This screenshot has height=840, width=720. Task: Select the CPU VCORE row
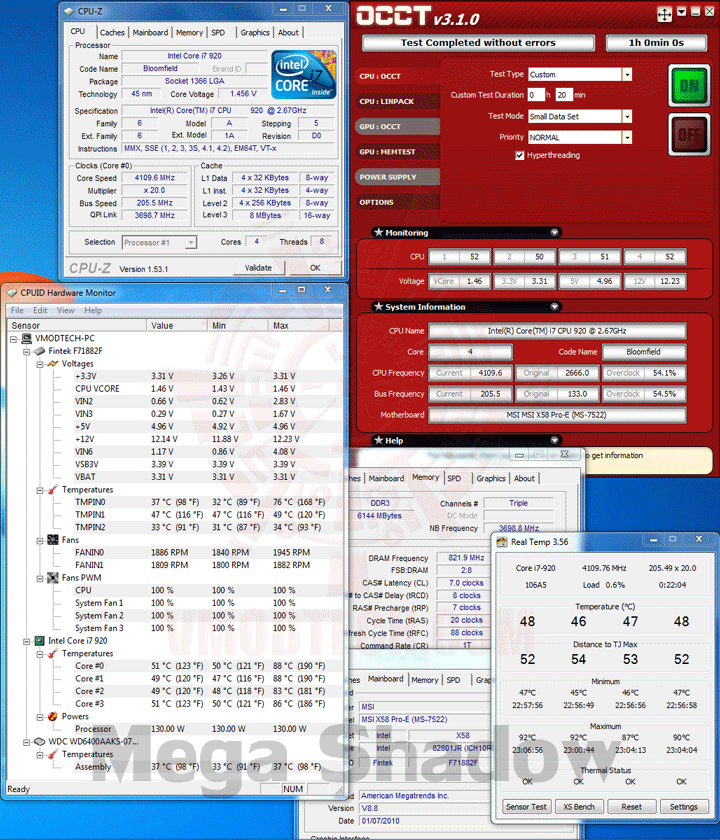click(x=174, y=389)
